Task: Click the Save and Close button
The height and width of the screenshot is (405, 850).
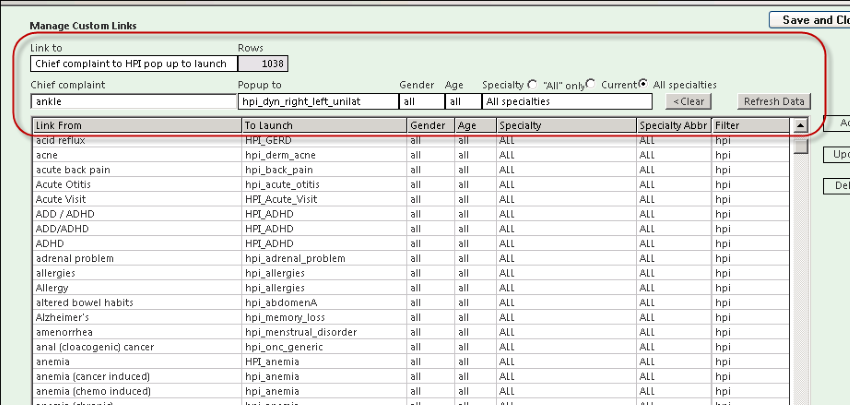Action: click(809, 20)
